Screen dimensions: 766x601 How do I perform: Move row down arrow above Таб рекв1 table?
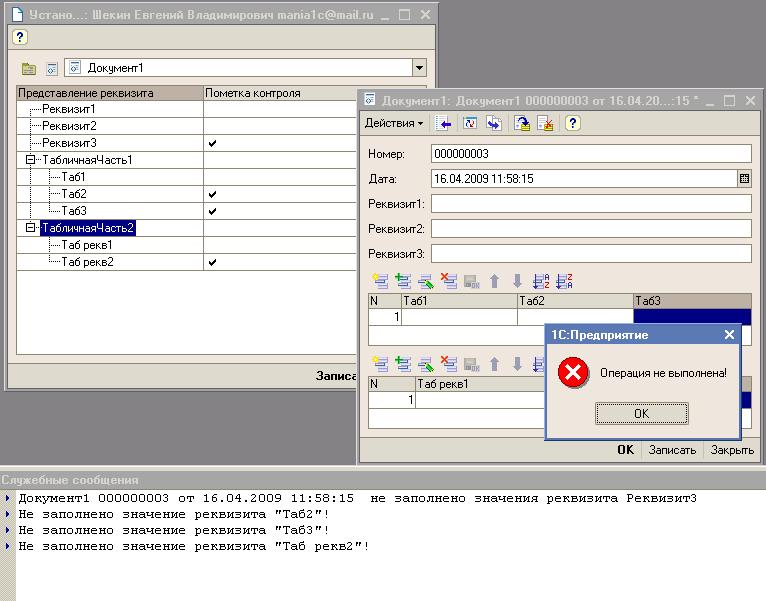pyautogui.click(x=517, y=364)
